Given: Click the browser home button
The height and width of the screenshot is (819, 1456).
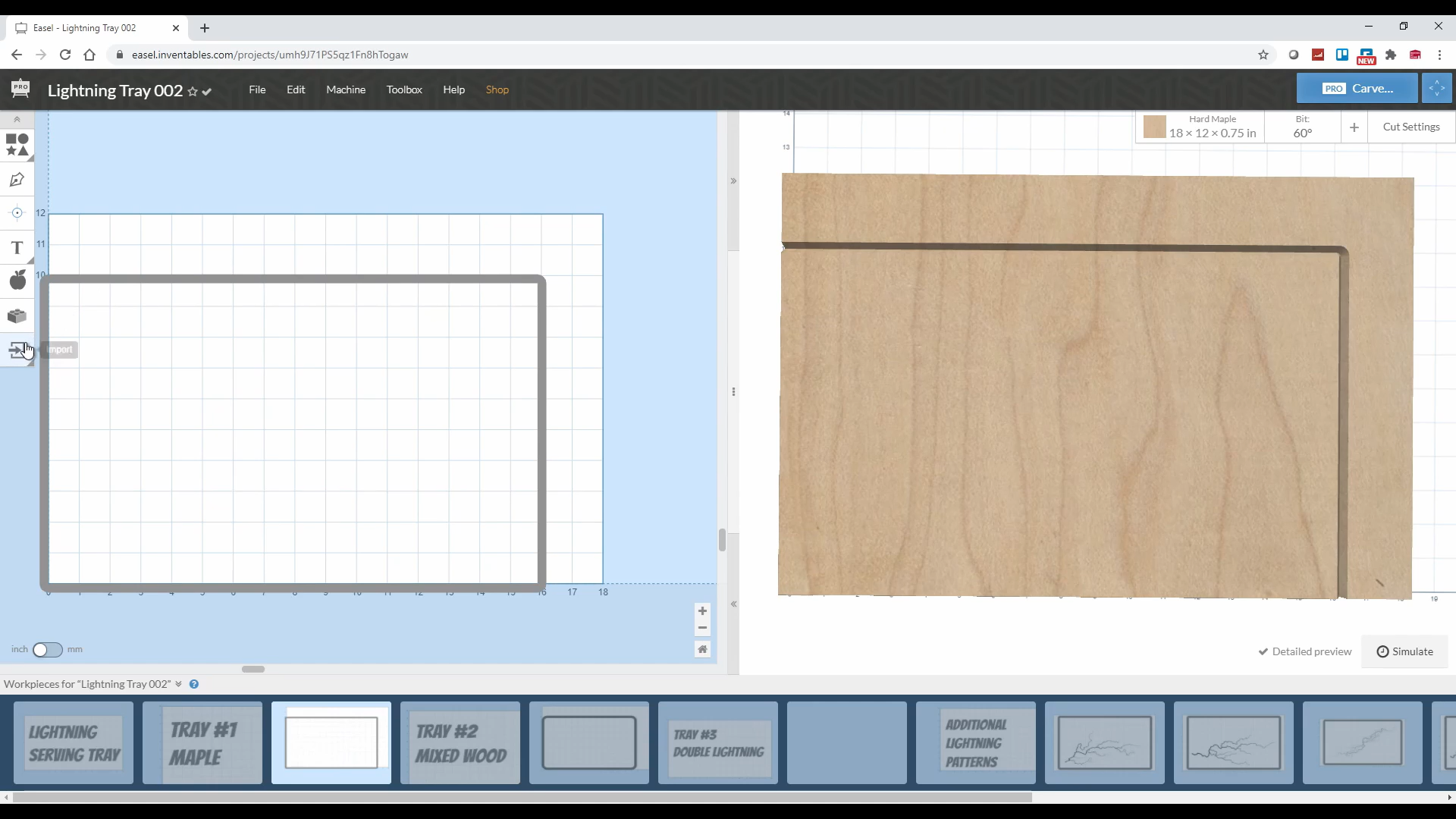Looking at the screenshot, I should (x=89, y=55).
